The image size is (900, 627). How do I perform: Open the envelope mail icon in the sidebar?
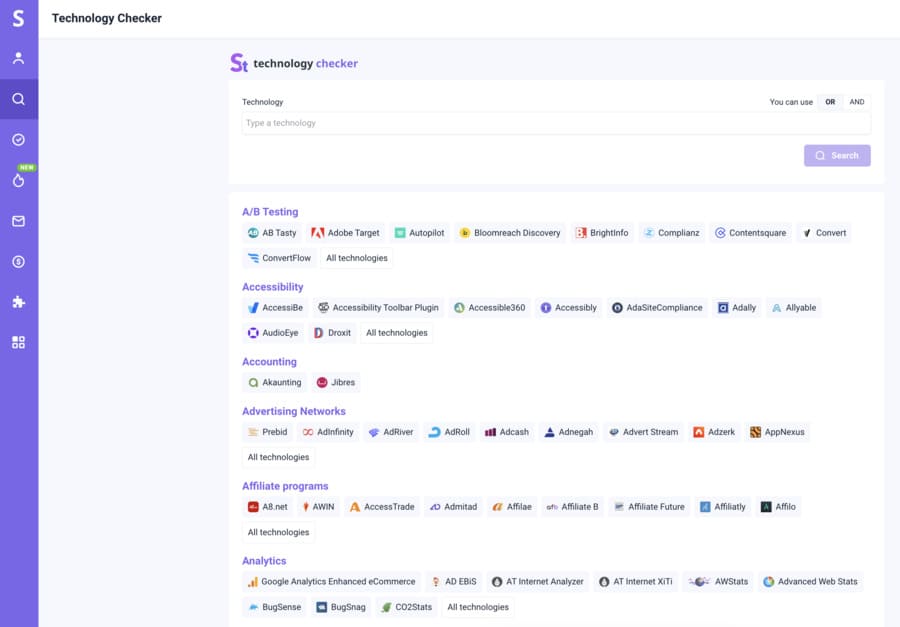pyautogui.click(x=18, y=221)
